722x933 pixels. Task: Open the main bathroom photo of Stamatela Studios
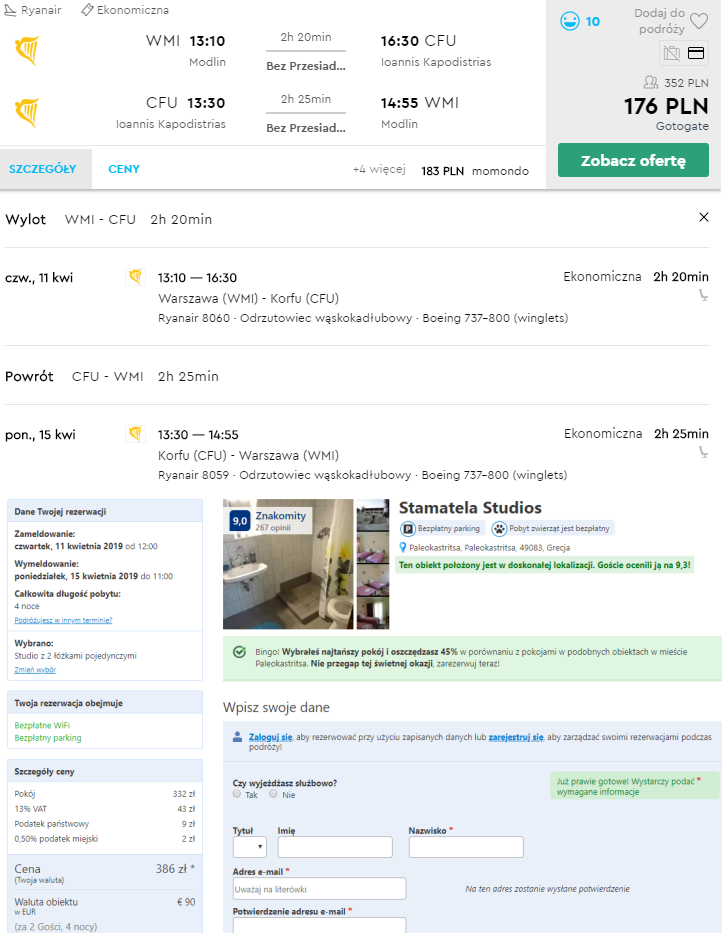click(x=288, y=564)
